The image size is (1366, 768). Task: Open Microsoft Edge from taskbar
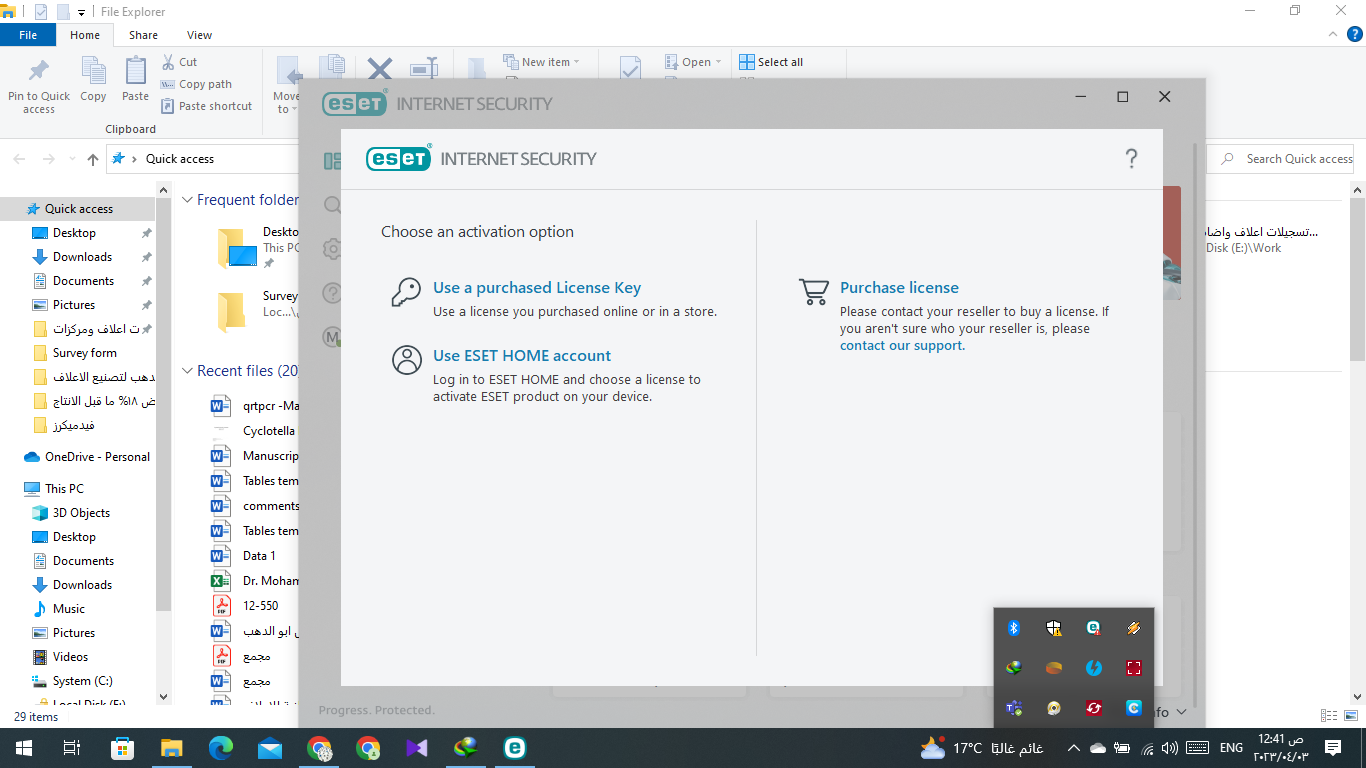(221, 748)
